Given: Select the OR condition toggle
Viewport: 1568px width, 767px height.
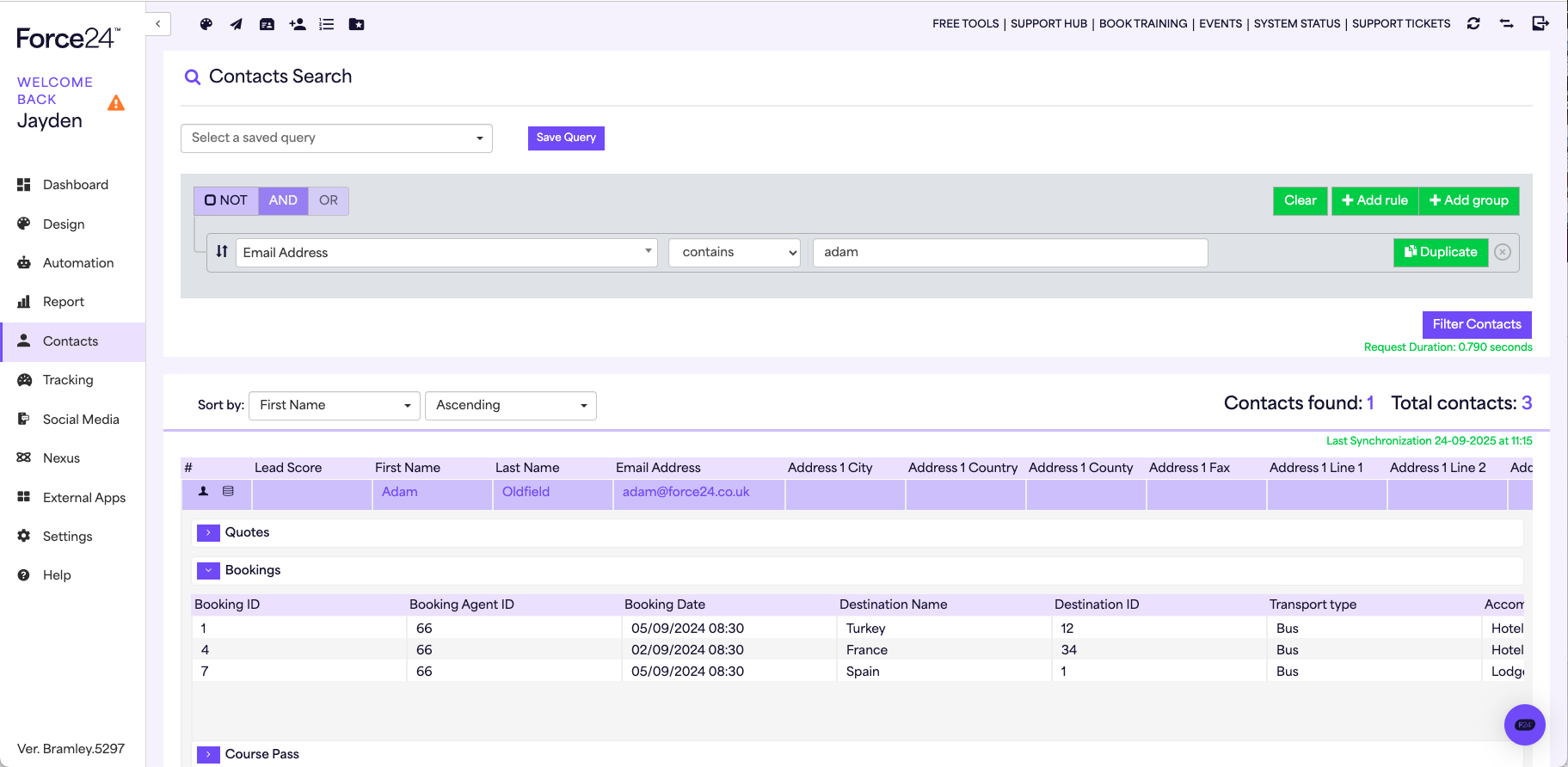Looking at the screenshot, I should coord(329,200).
